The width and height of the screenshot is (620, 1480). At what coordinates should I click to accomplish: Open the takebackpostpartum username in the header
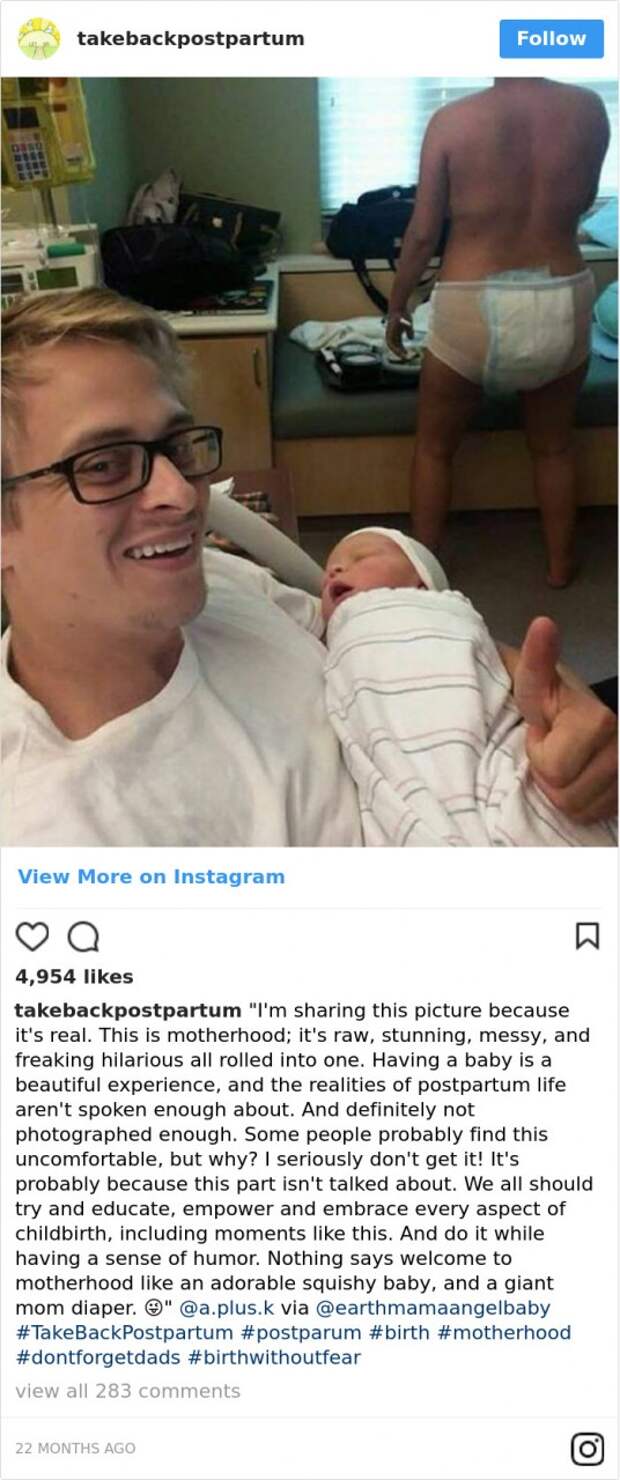(x=191, y=39)
